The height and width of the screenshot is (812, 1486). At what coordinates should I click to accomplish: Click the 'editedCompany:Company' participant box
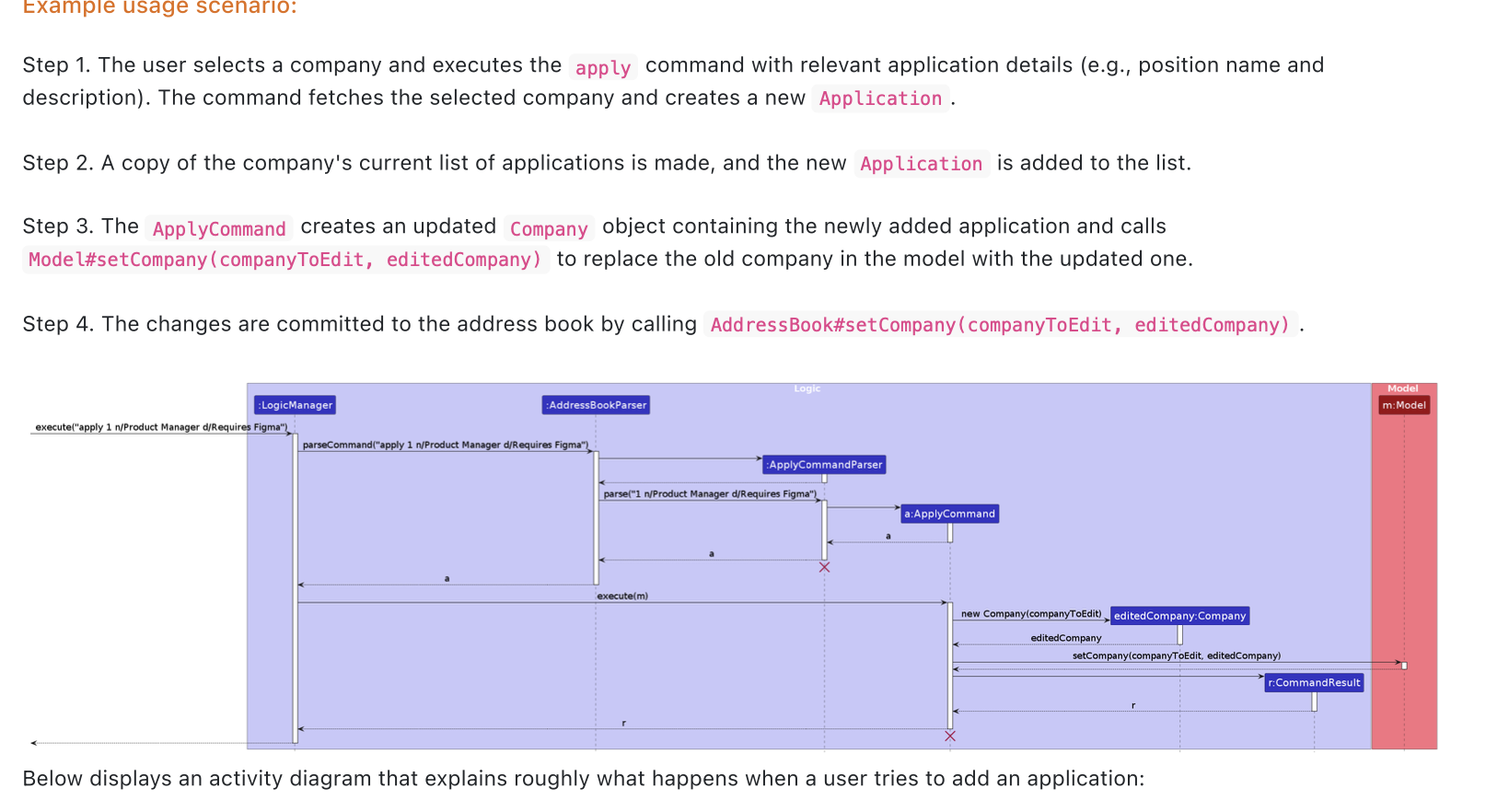tap(1179, 616)
